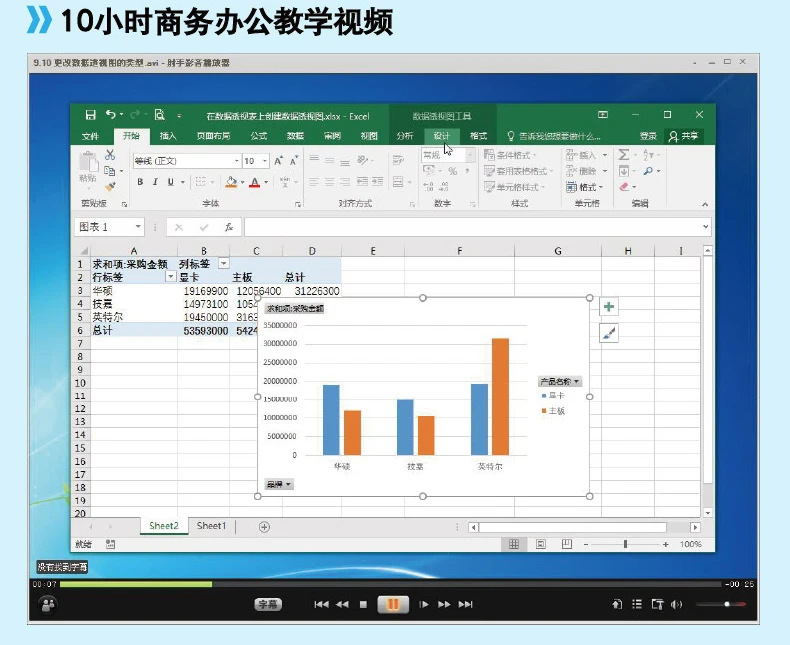Image resolution: width=790 pixels, height=645 pixels.
Task: Click the player volume slider
Action: [x=721, y=604]
